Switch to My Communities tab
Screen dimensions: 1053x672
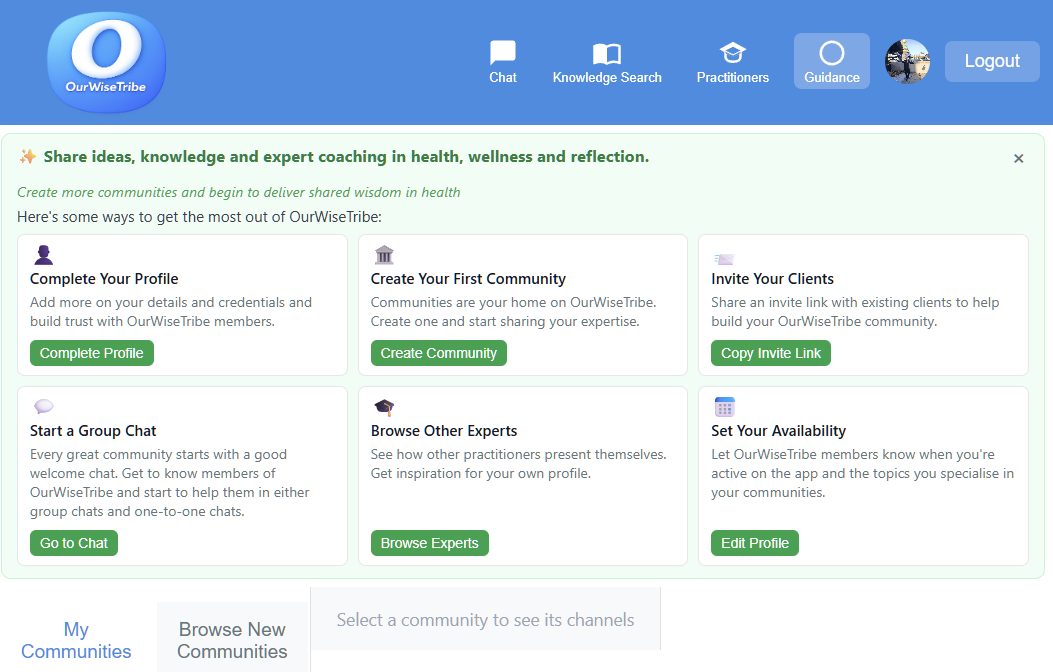point(77,640)
